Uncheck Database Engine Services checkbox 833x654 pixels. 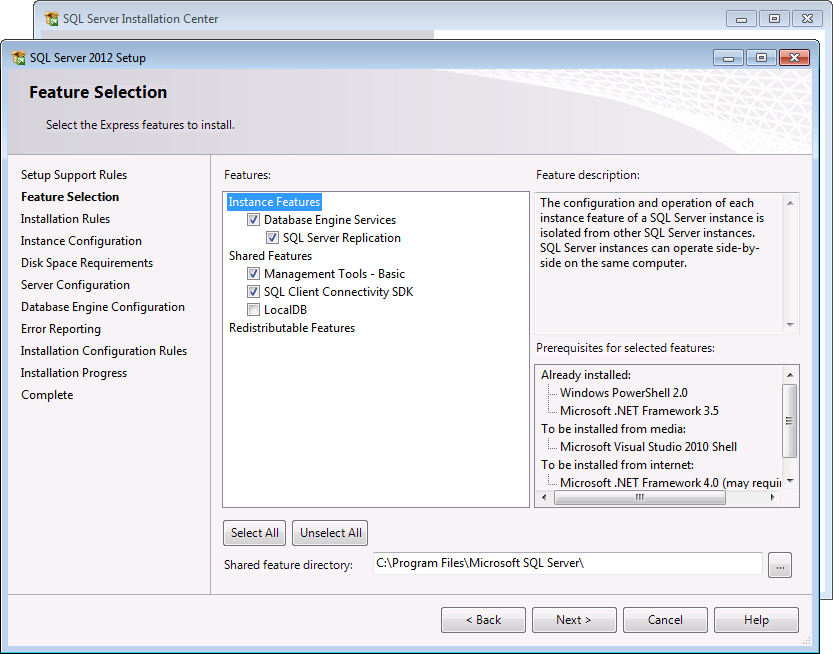pos(253,219)
